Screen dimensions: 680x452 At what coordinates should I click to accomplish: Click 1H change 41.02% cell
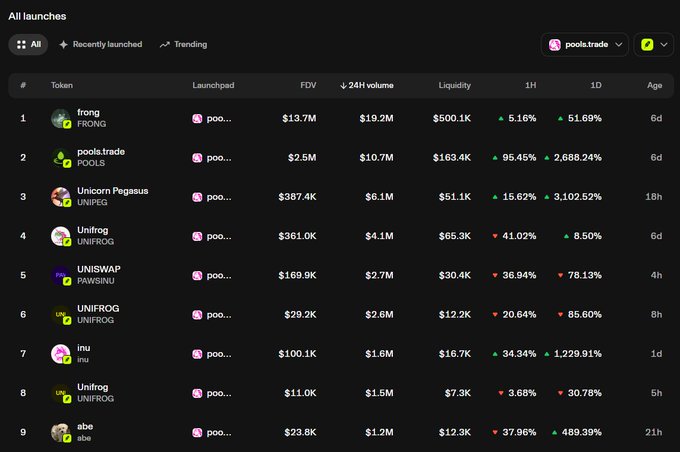[x=514, y=236]
